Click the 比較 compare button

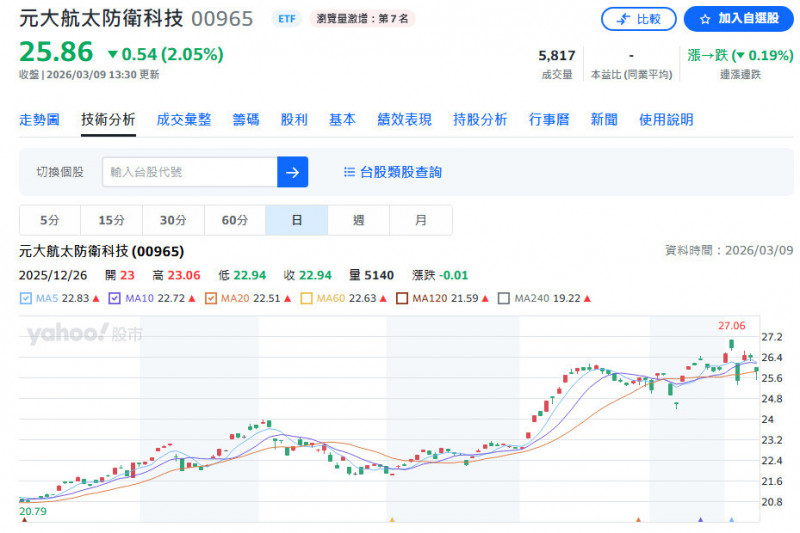click(639, 19)
